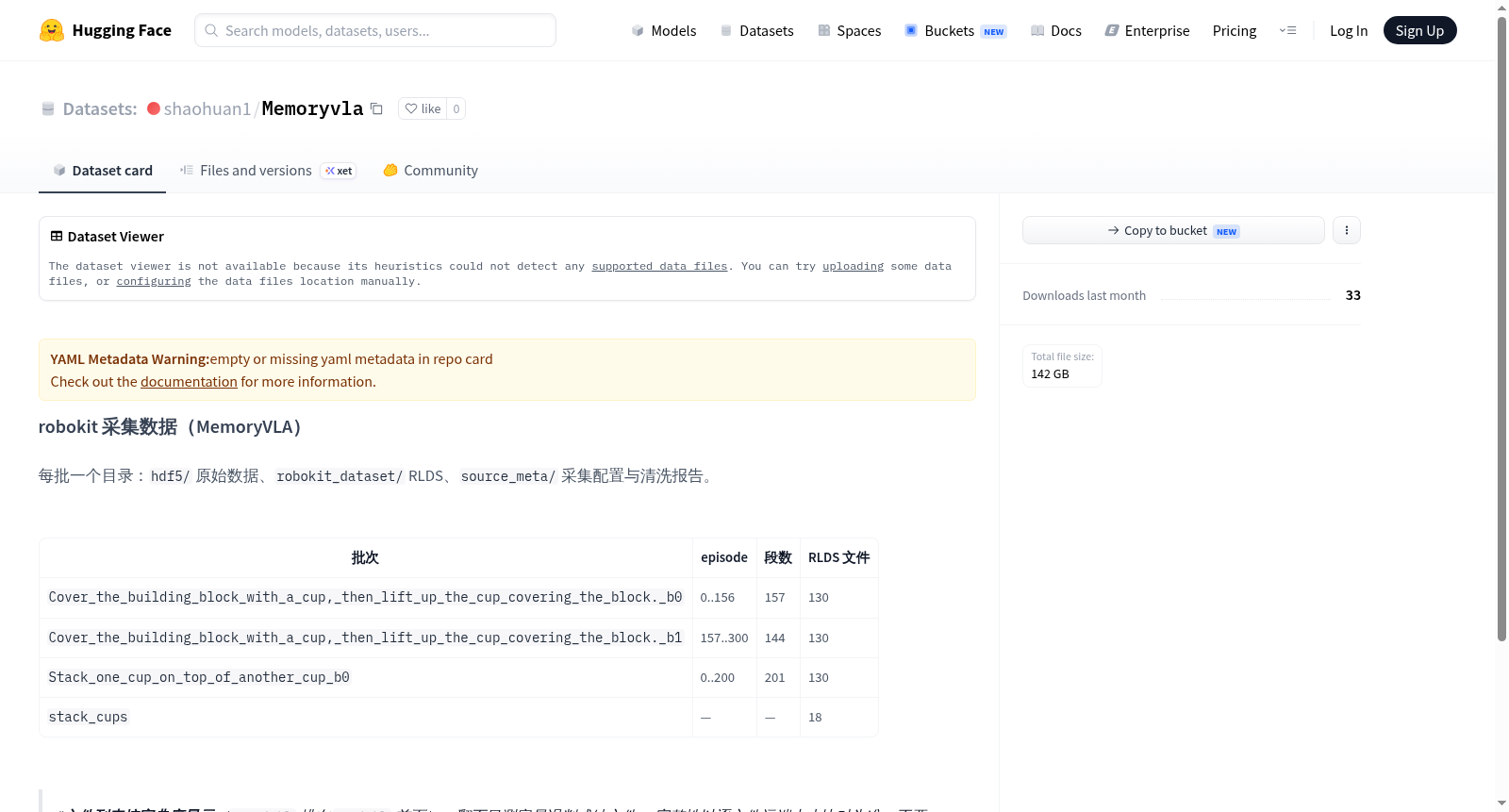Click the search magnifier icon
This screenshot has height=812, width=1509.
(211, 30)
